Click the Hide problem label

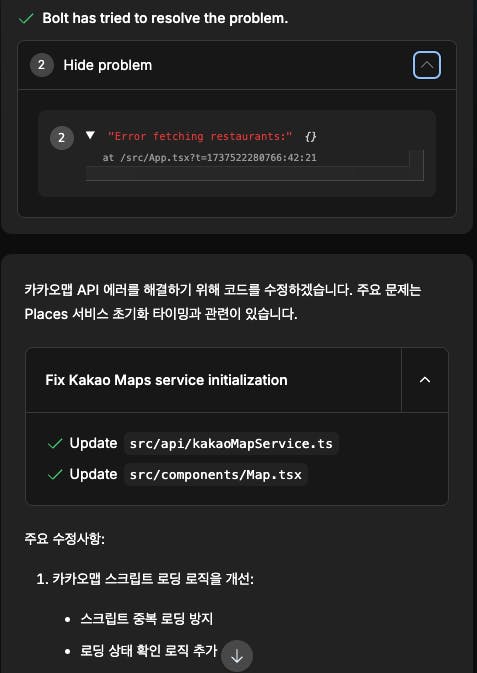click(x=108, y=65)
